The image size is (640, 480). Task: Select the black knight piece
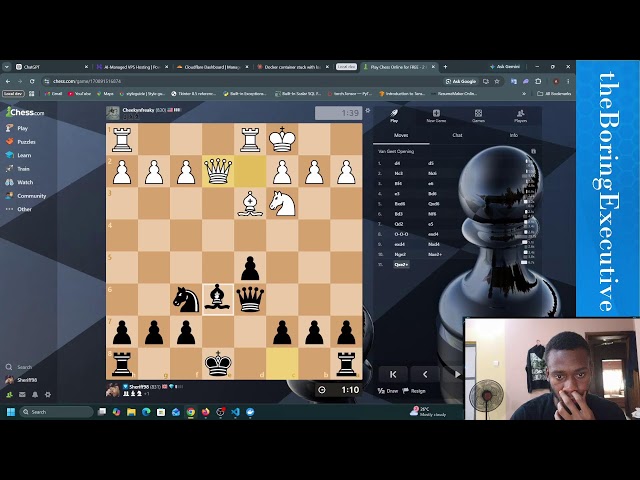pos(186,299)
